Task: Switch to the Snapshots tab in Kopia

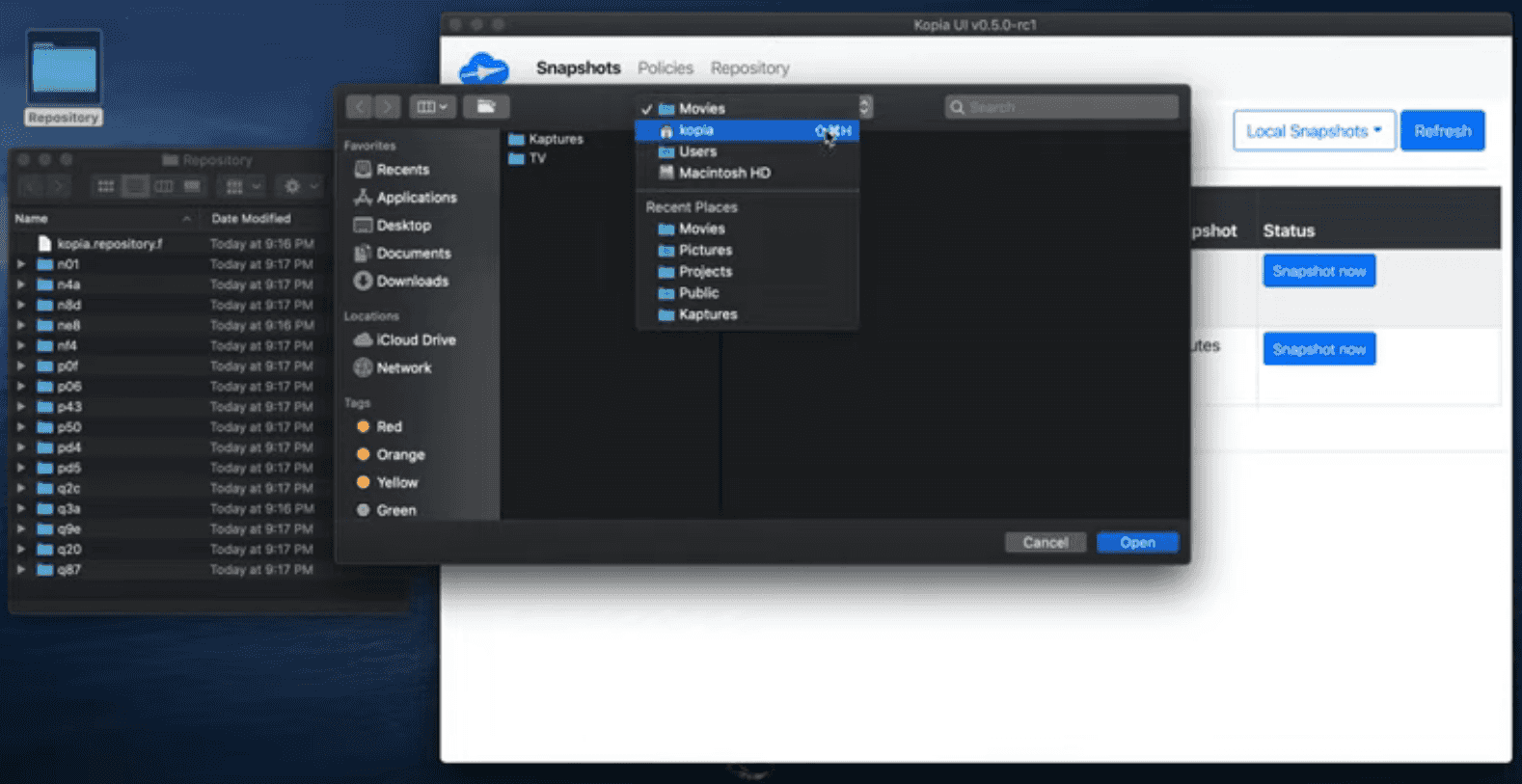Action: click(578, 68)
